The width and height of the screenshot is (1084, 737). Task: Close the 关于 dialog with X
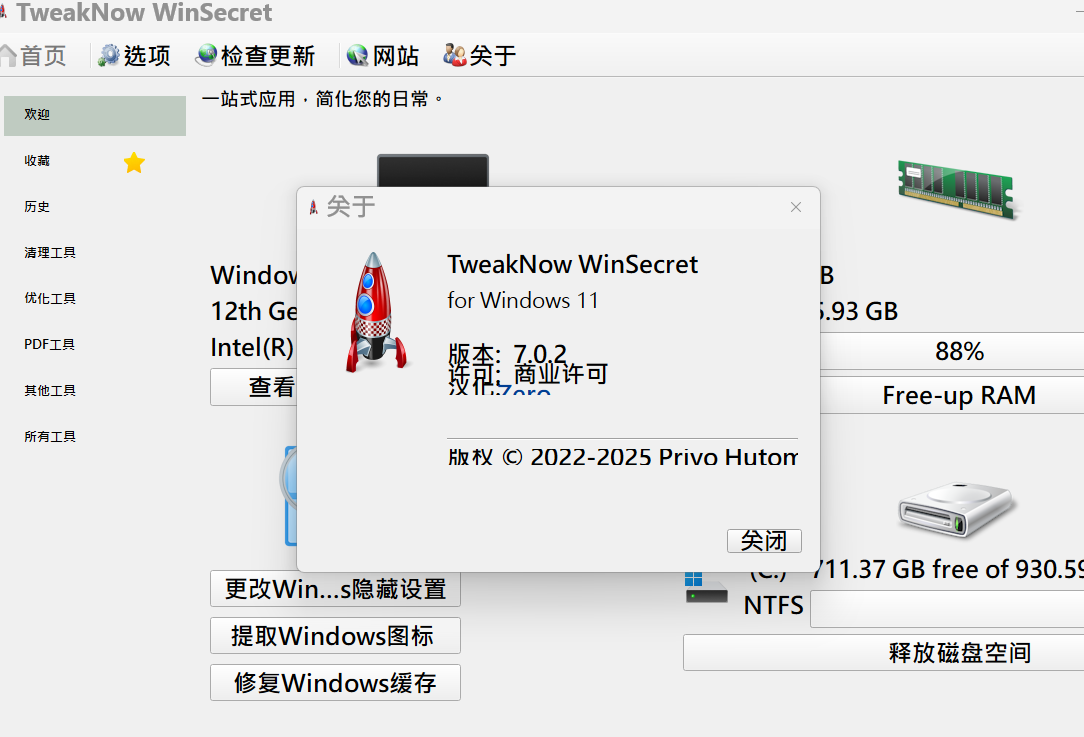(x=796, y=207)
